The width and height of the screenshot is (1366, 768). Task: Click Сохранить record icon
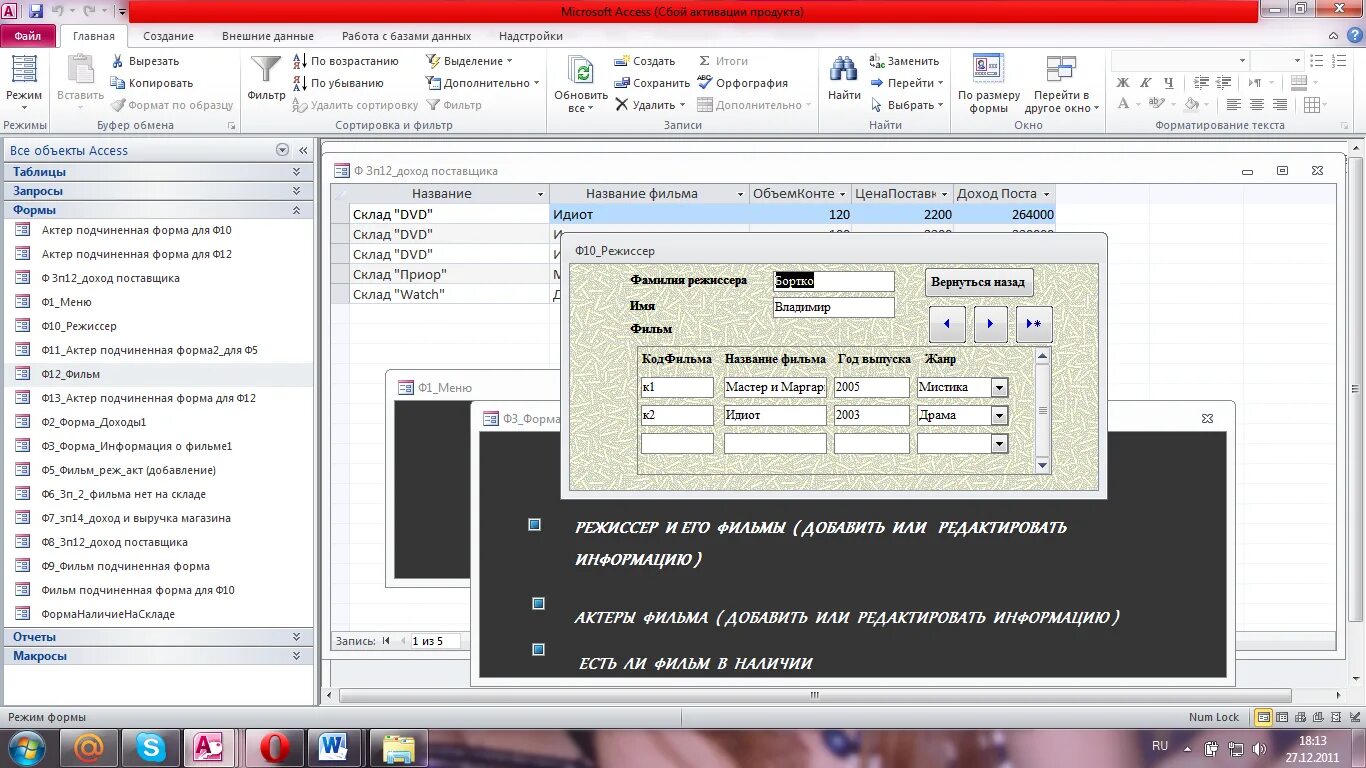622,83
